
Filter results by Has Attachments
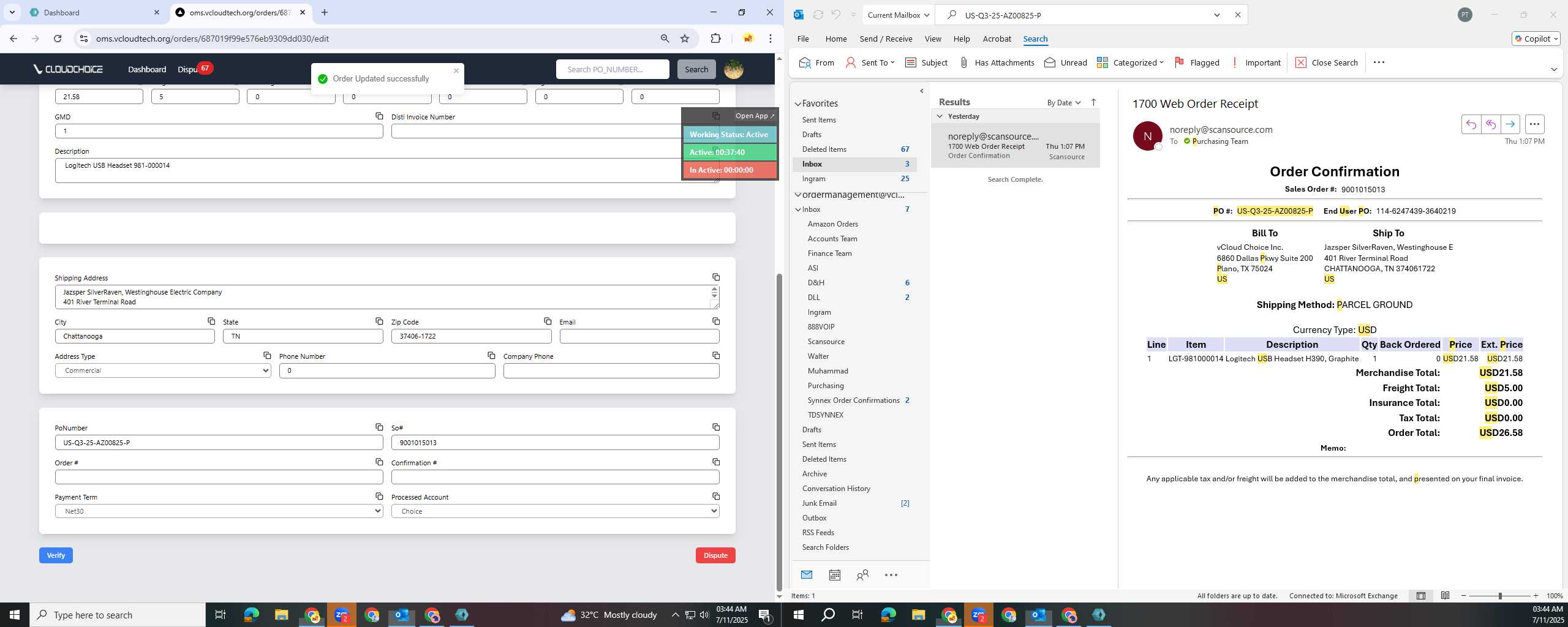pos(996,62)
